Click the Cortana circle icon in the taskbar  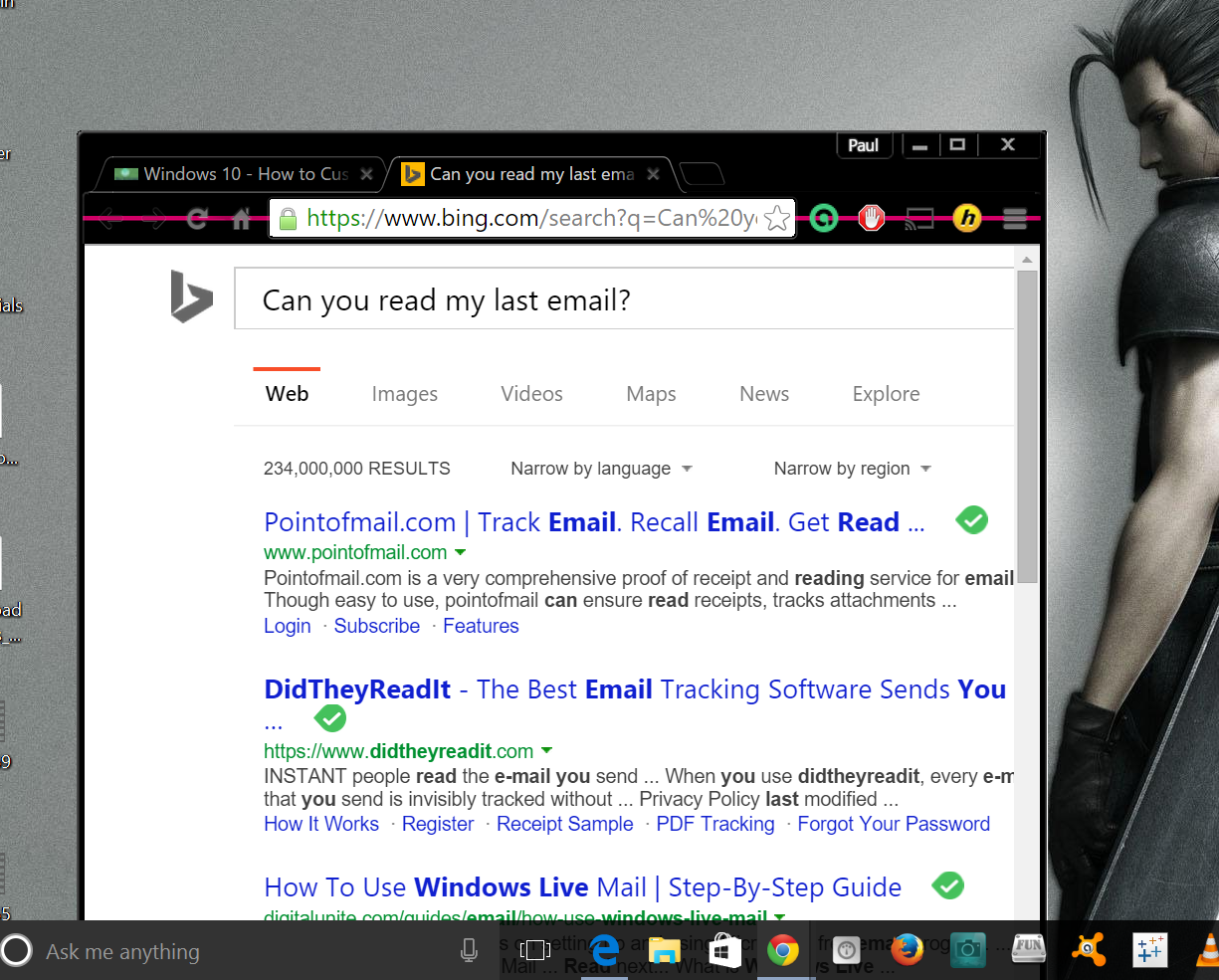pos(17,950)
